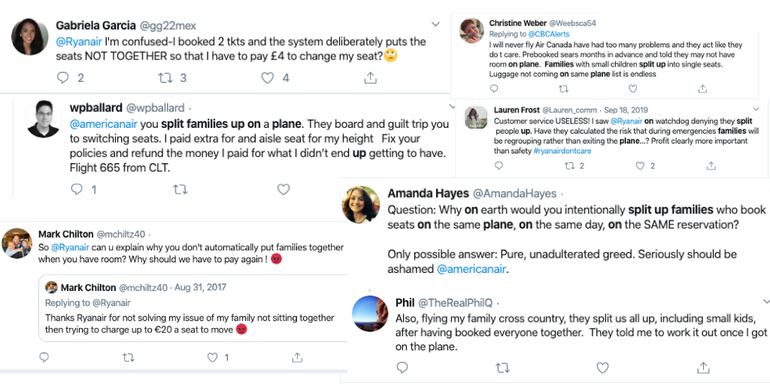The width and height of the screenshot is (770, 385).
Task: Like Lauren Frost's Ryanair tweet
Action: [x=640, y=166]
